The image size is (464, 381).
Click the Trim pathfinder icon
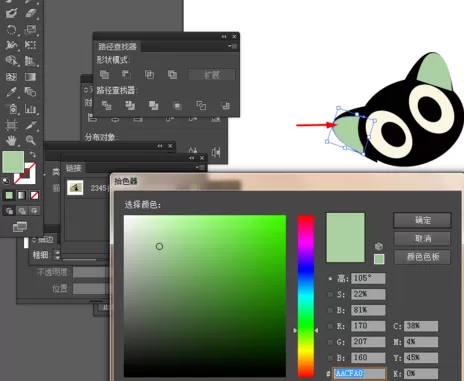pyautogui.click(x=130, y=106)
